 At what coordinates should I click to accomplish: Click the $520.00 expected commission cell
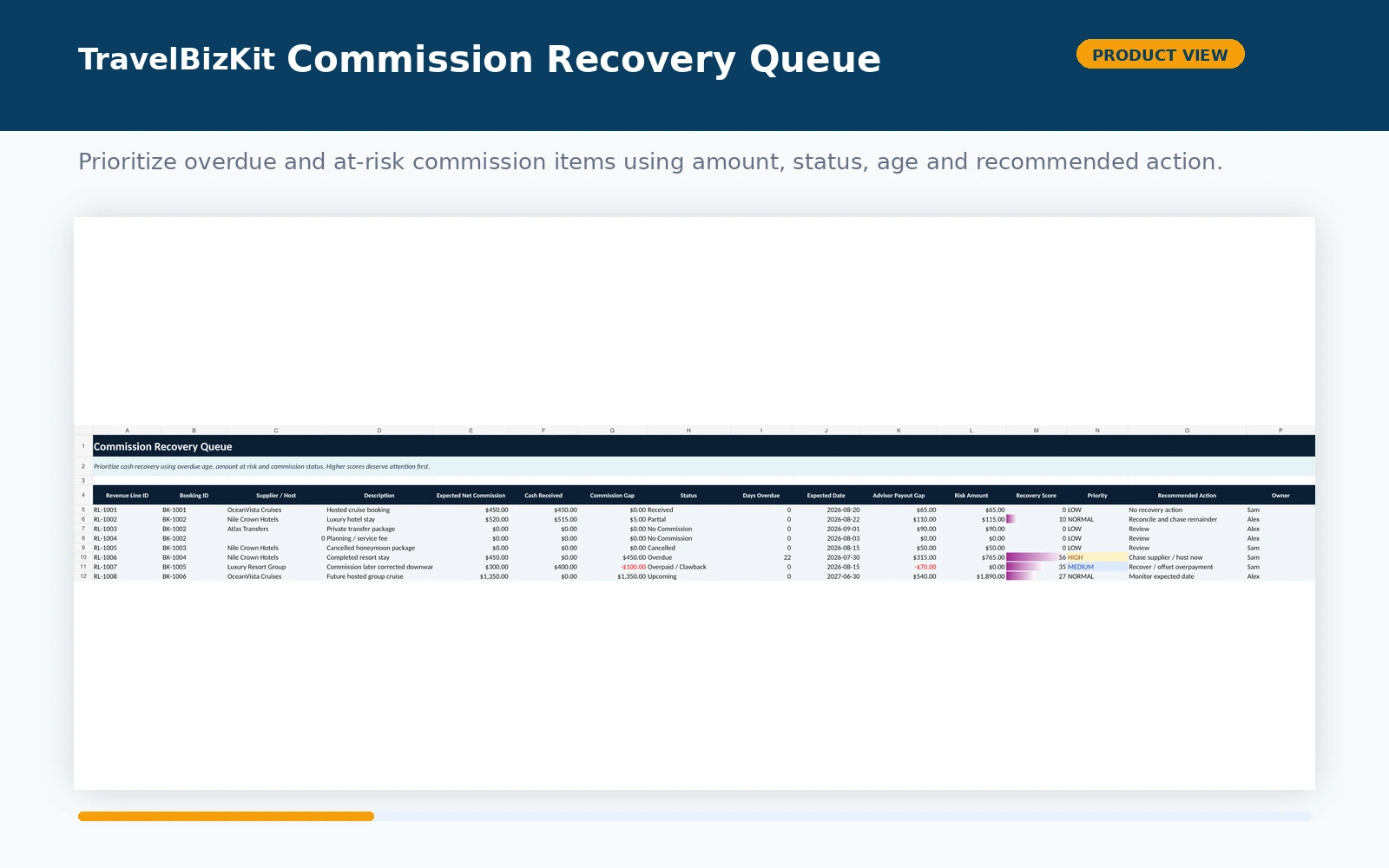tap(471, 519)
